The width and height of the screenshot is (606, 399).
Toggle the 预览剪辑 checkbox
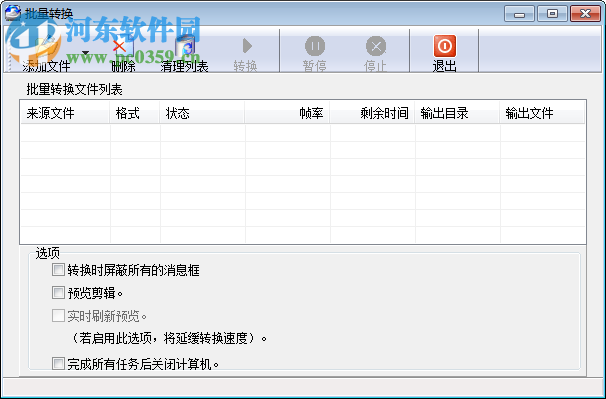58,293
